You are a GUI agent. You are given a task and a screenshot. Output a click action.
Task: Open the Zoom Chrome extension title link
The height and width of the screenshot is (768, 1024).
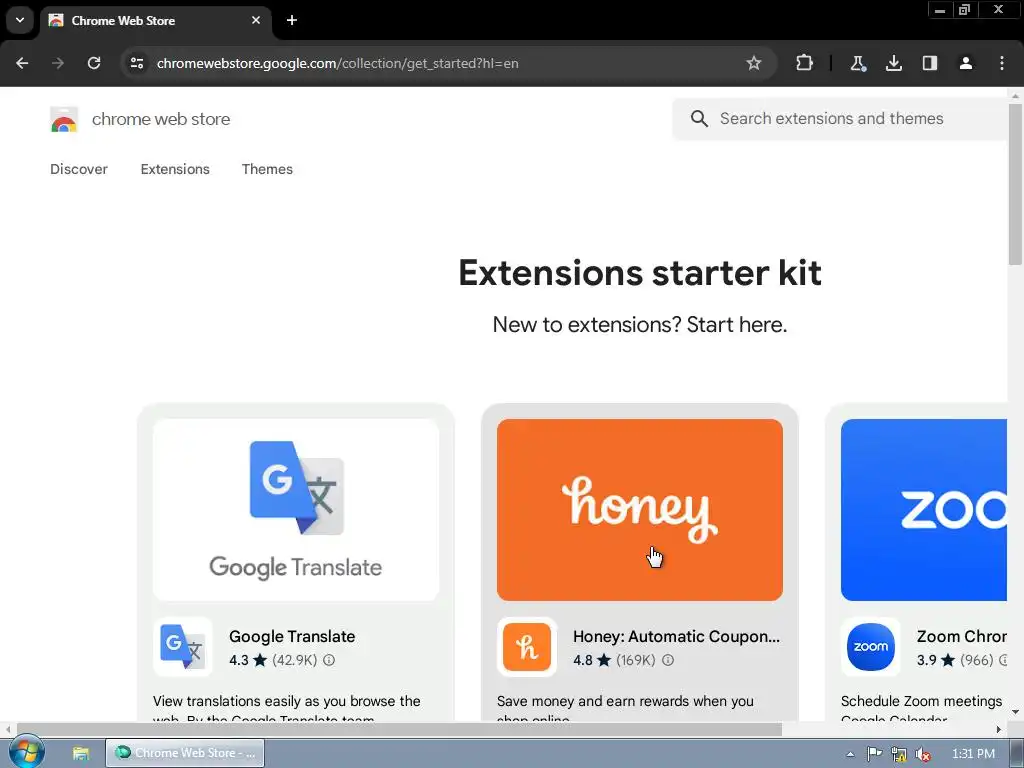pyautogui.click(x=961, y=636)
